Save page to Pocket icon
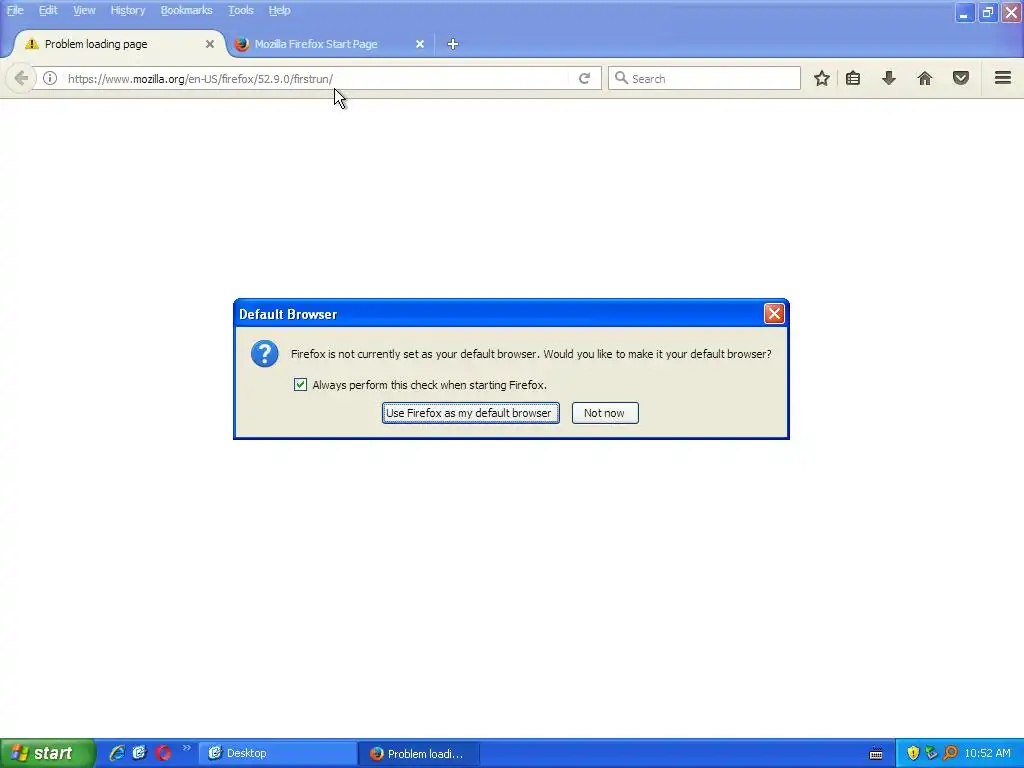Image resolution: width=1024 pixels, height=768 pixels. (961, 78)
